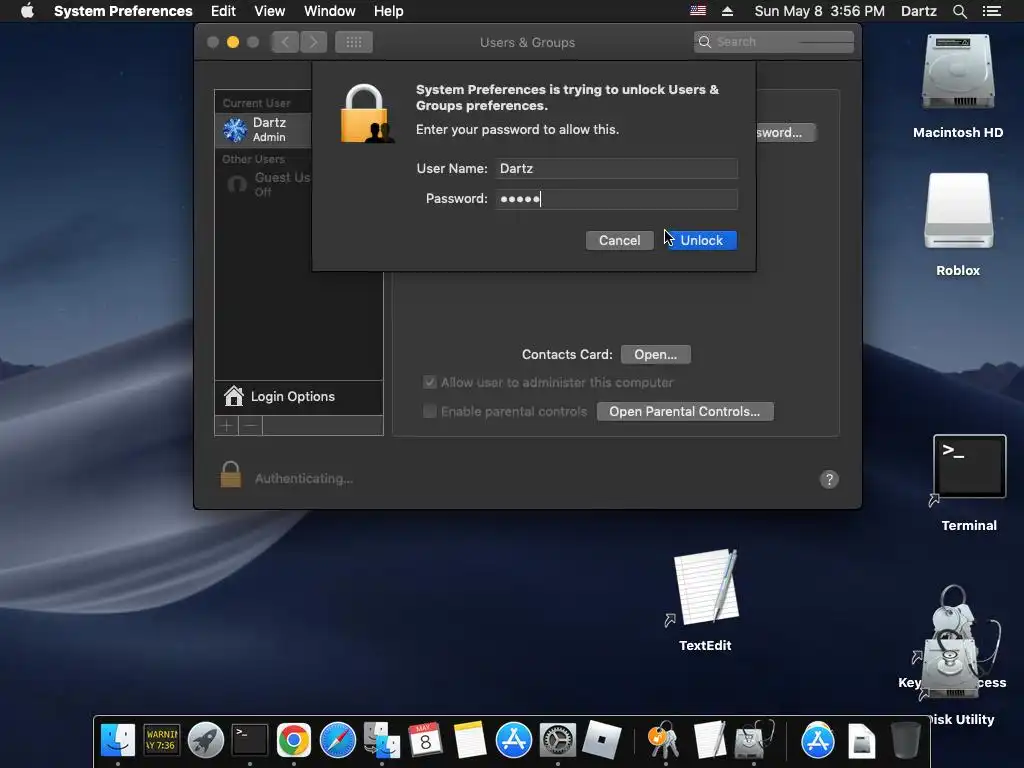Image resolution: width=1024 pixels, height=768 pixels.
Task: Select Login Options in the sidebar
Action: point(298,397)
